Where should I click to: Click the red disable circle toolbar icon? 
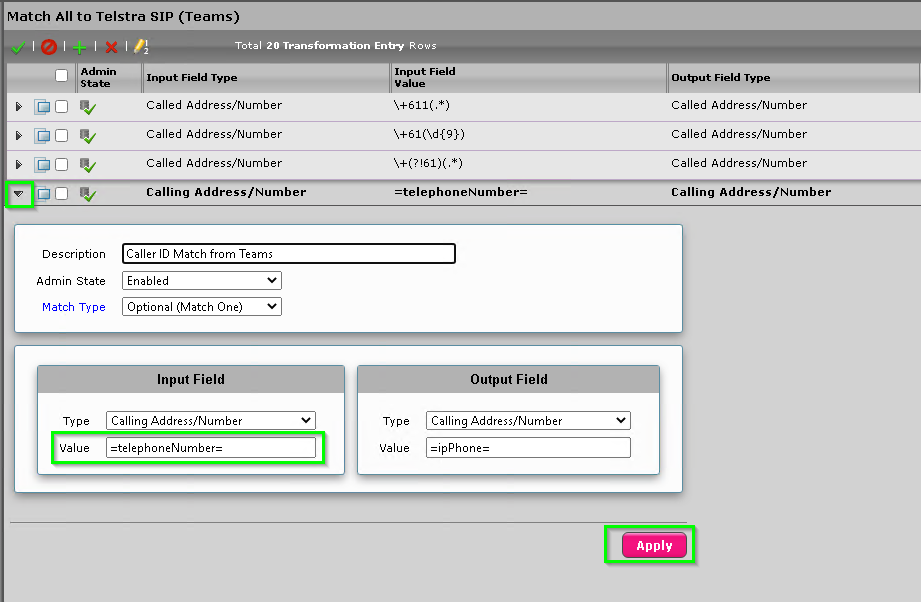pos(49,47)
